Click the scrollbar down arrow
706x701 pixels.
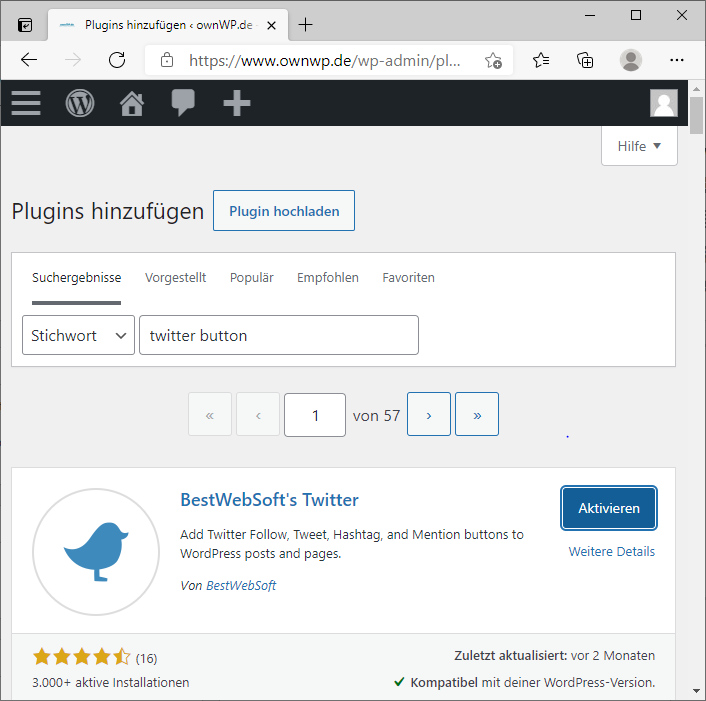point(697,691)
